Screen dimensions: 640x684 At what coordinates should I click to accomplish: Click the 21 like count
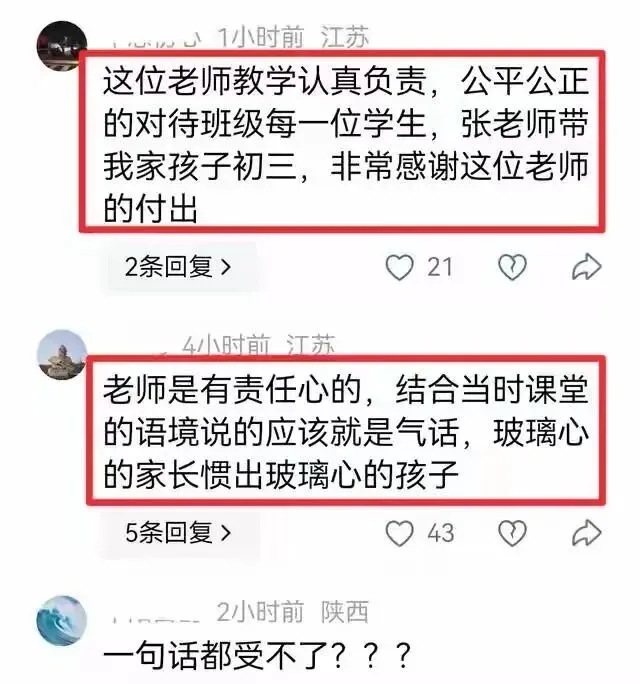pyautogui.click(x=440, y=267)
